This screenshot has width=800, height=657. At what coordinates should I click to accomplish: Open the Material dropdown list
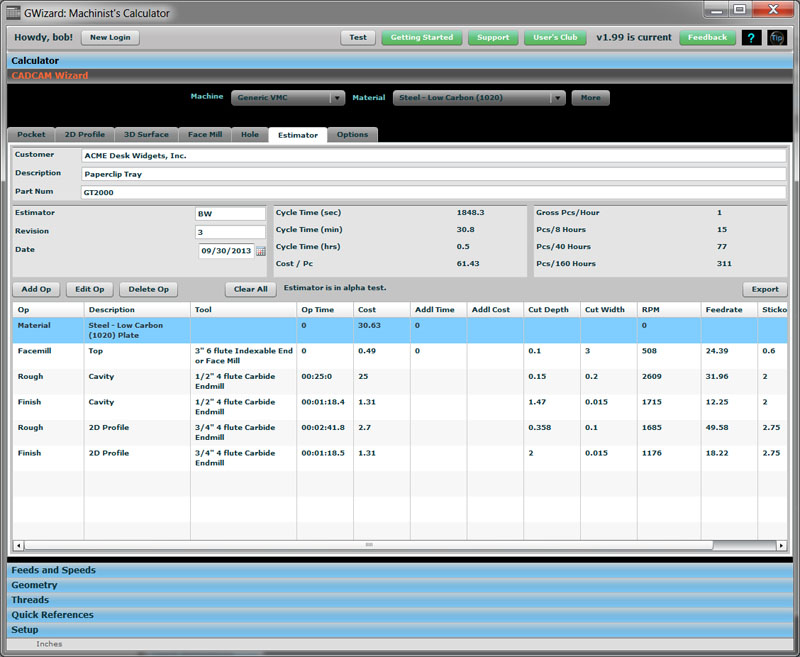click(557, 98)
